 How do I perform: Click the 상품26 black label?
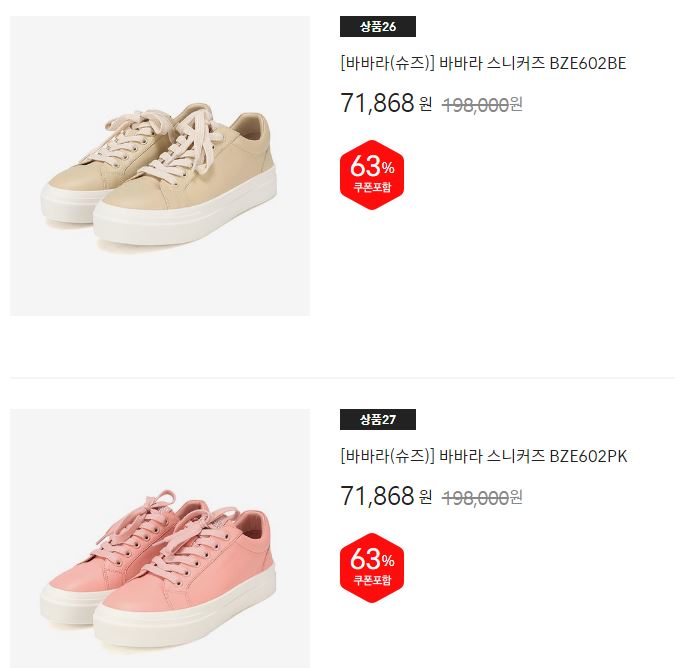click(x=378, y=27)
